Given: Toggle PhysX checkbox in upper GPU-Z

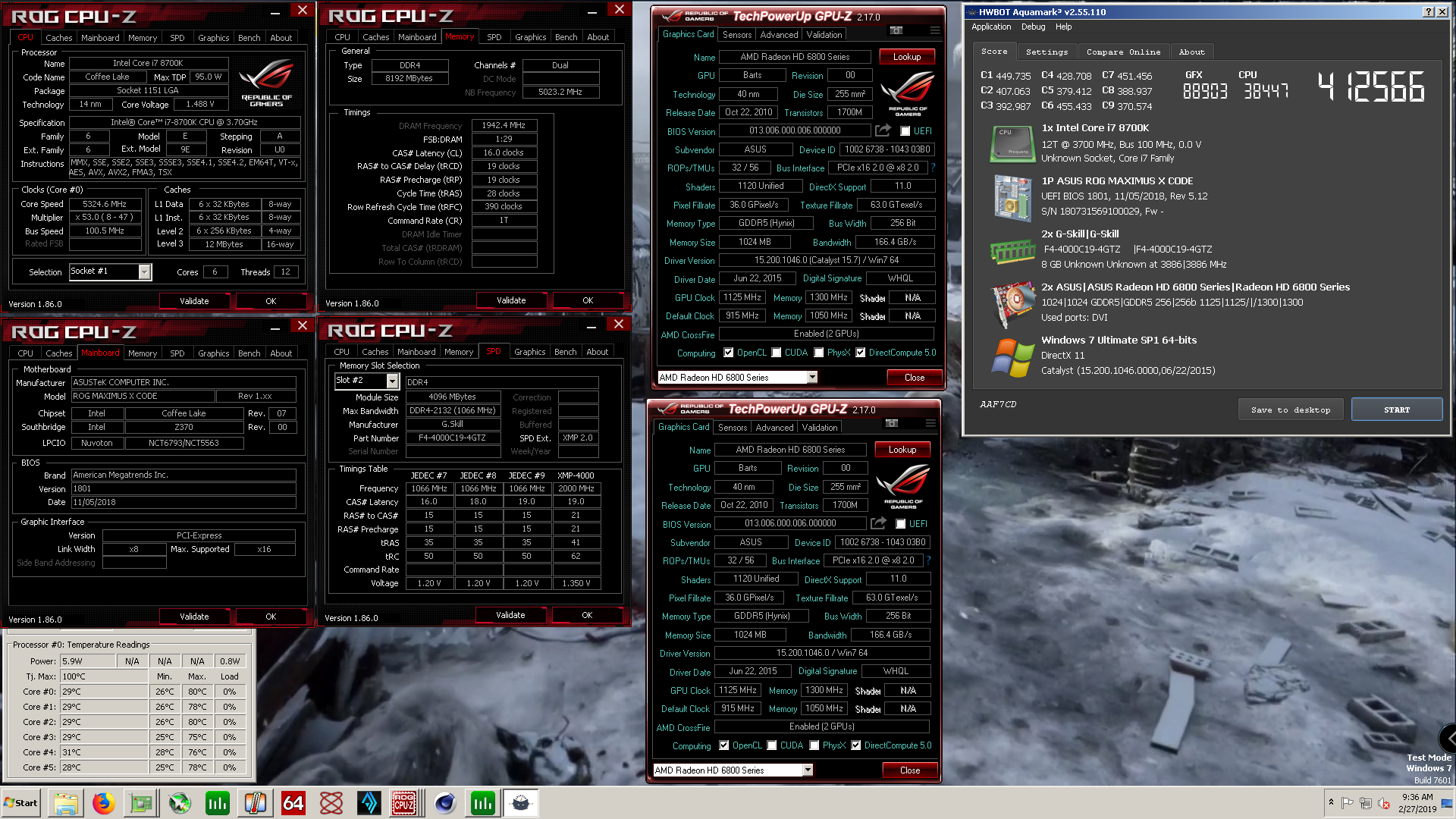Looking at the screenshot, I should (818, 353).
